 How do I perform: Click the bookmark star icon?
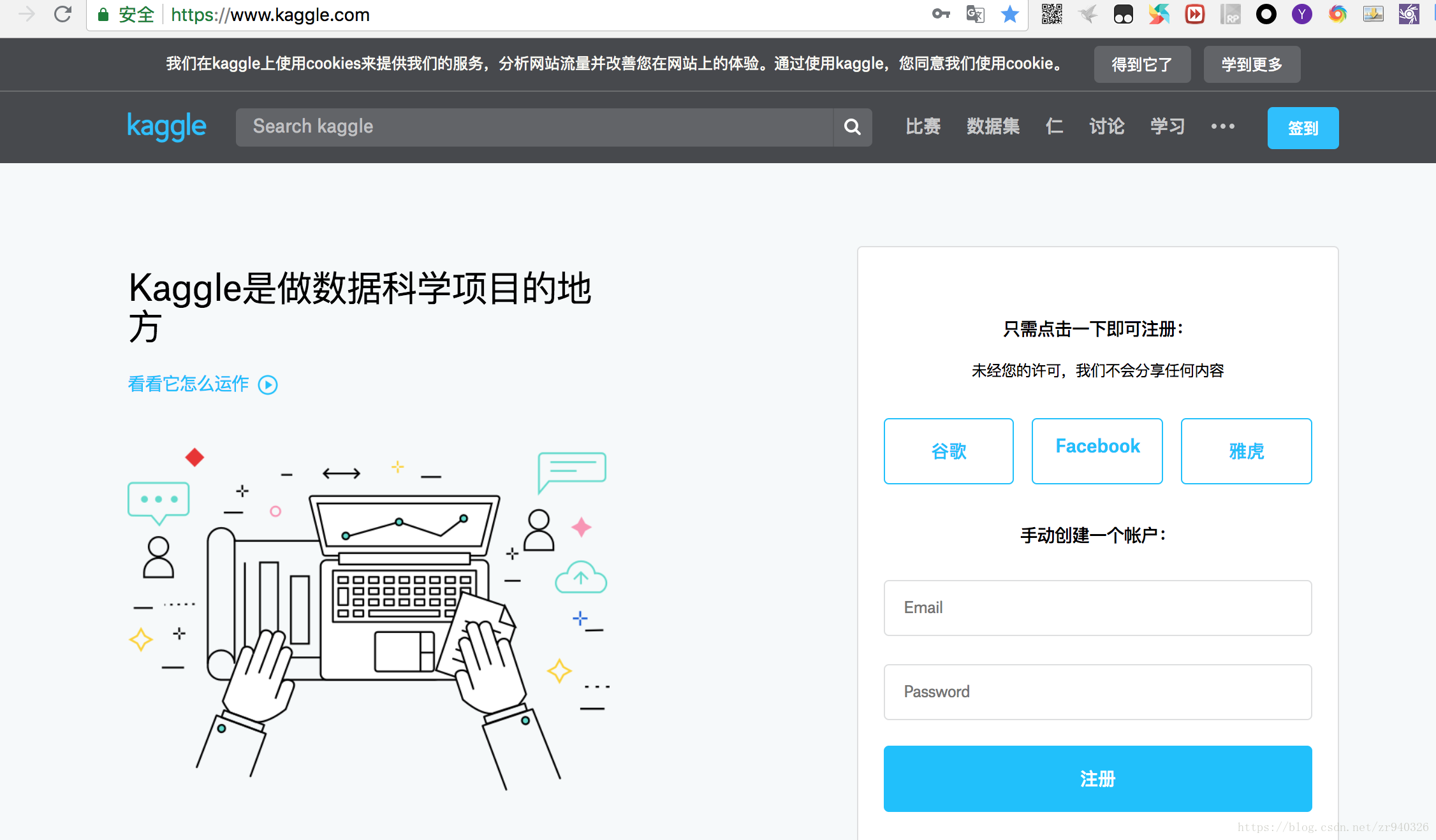[x=1009, y=14]
